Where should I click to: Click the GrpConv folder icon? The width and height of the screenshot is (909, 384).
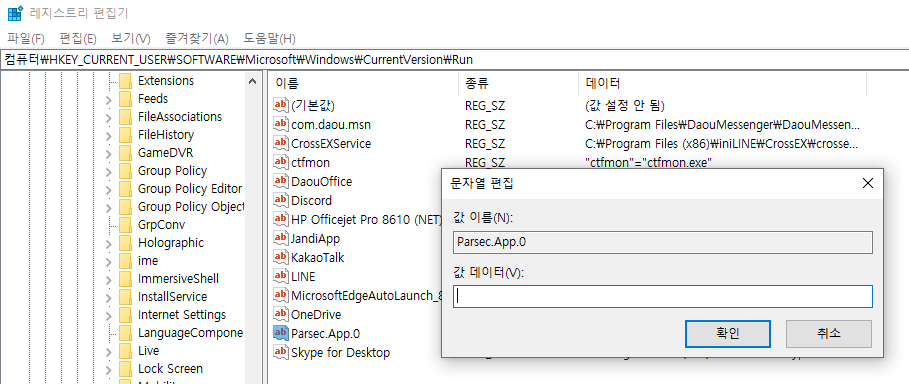coord(125,224)
